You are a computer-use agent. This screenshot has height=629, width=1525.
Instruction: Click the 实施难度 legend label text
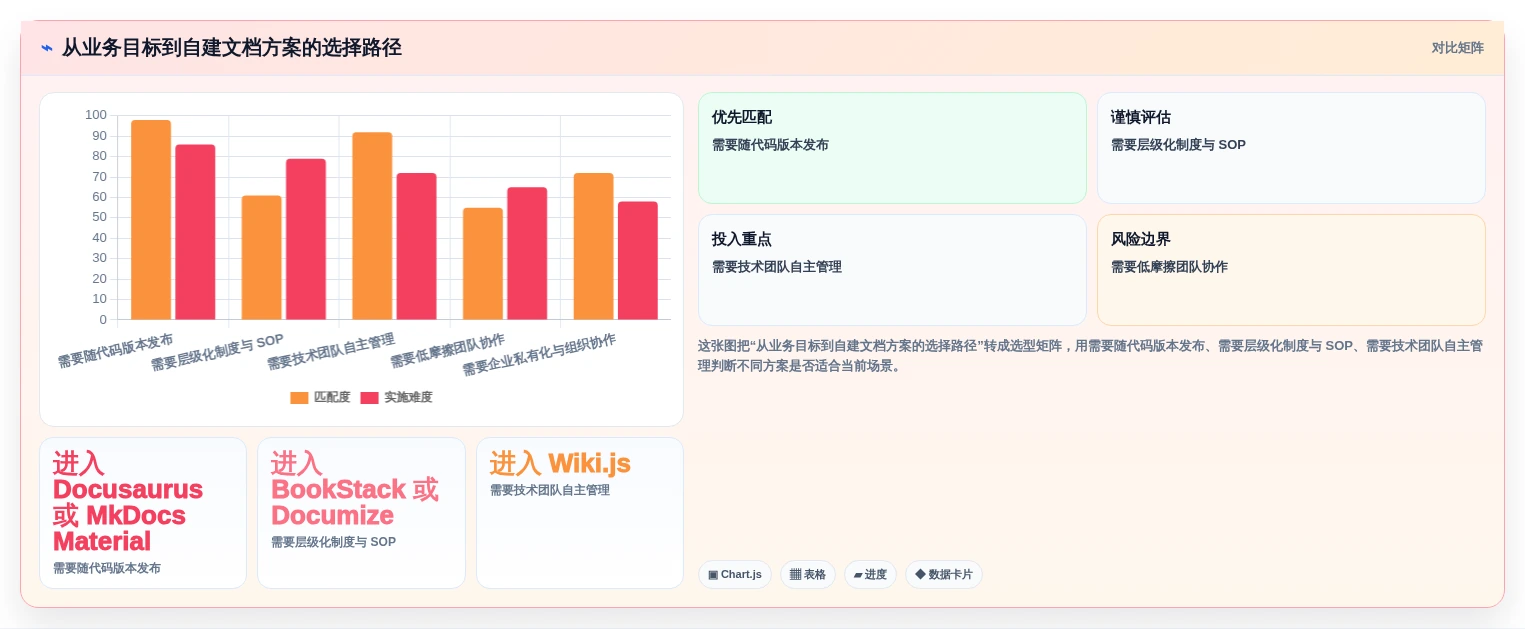(408, 398)
